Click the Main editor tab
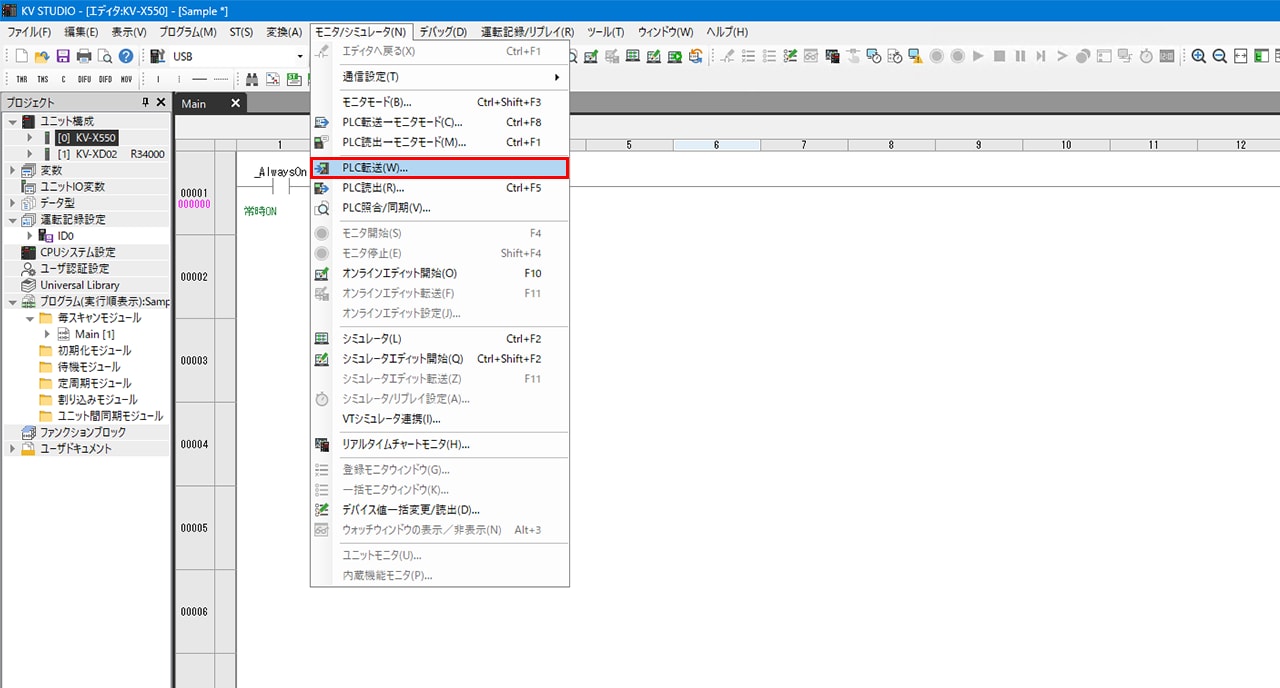The width and height of the screenshot is (1280, 688). [194, 104]
